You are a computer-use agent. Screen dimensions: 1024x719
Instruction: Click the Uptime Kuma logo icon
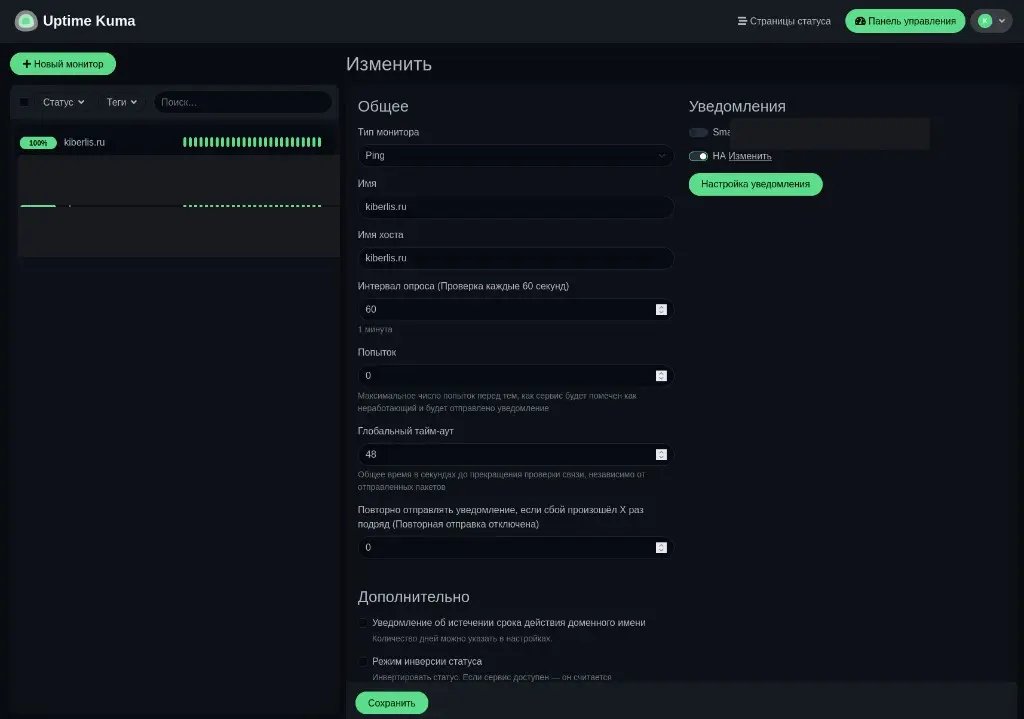pyautogui.click(x=26, y=21)
